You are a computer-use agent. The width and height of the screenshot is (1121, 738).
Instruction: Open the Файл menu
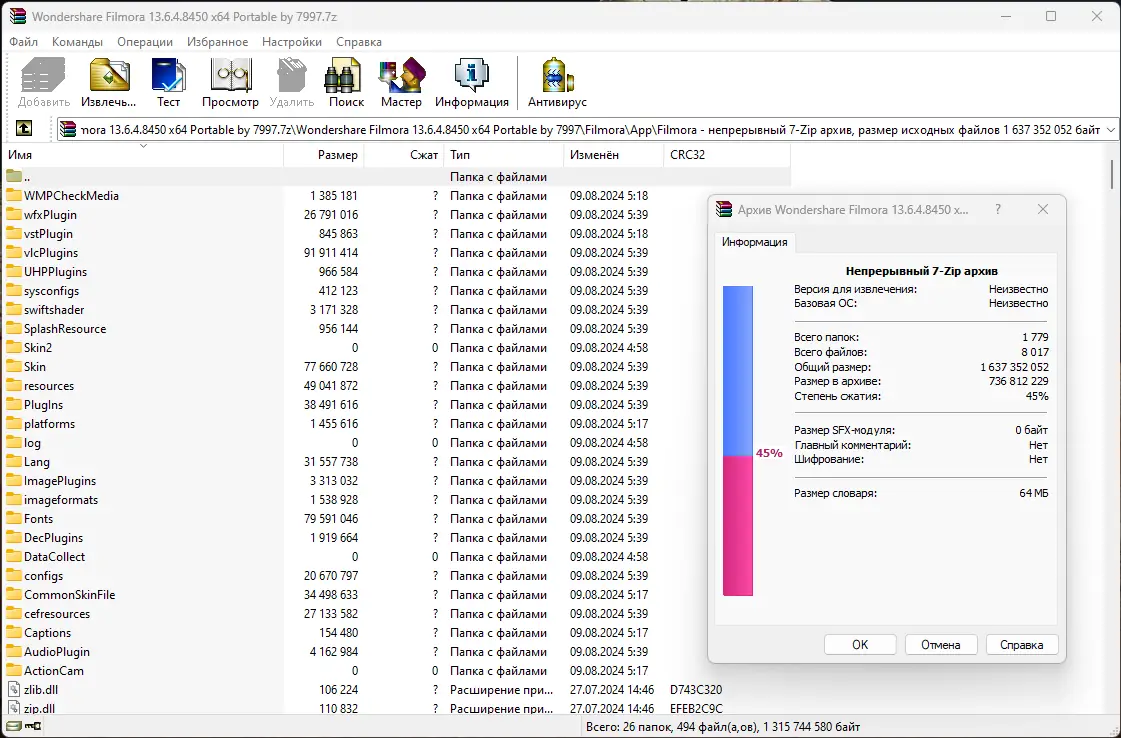(x=24, y=41)
